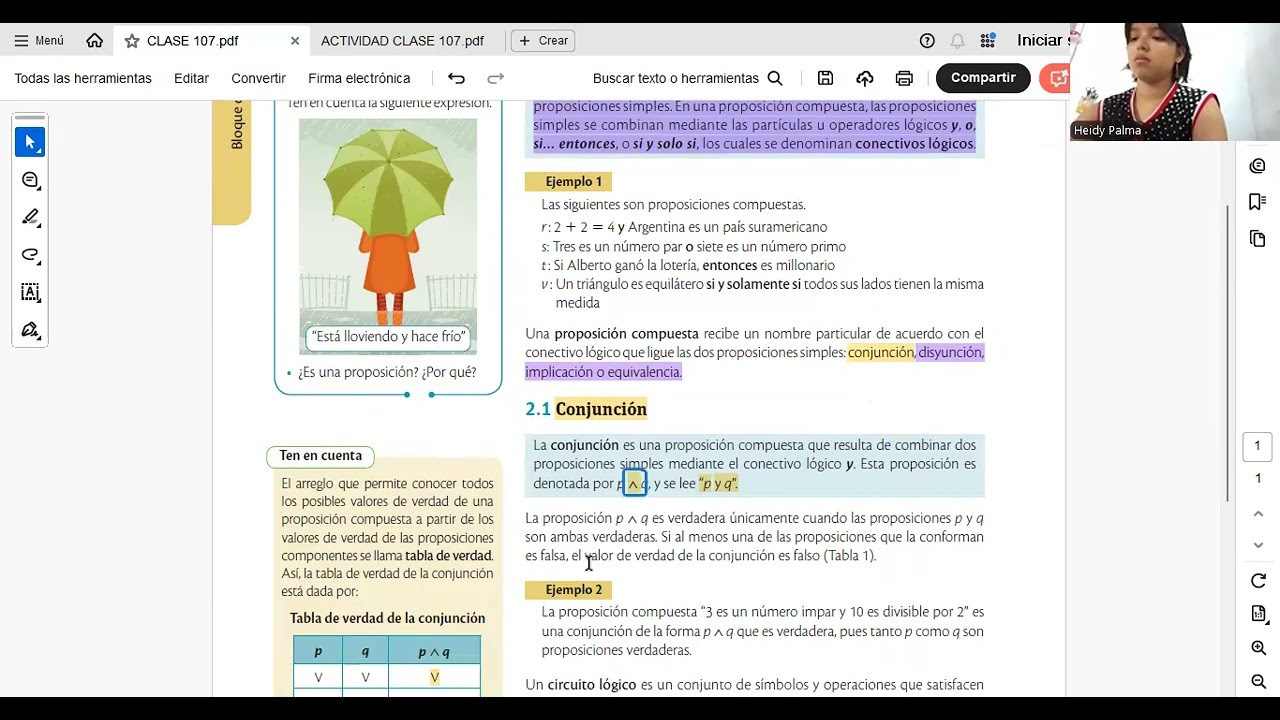Click the umbrella girl illustration
The width and height of the screenshot is (1280, 720).
tap(388, 237)
